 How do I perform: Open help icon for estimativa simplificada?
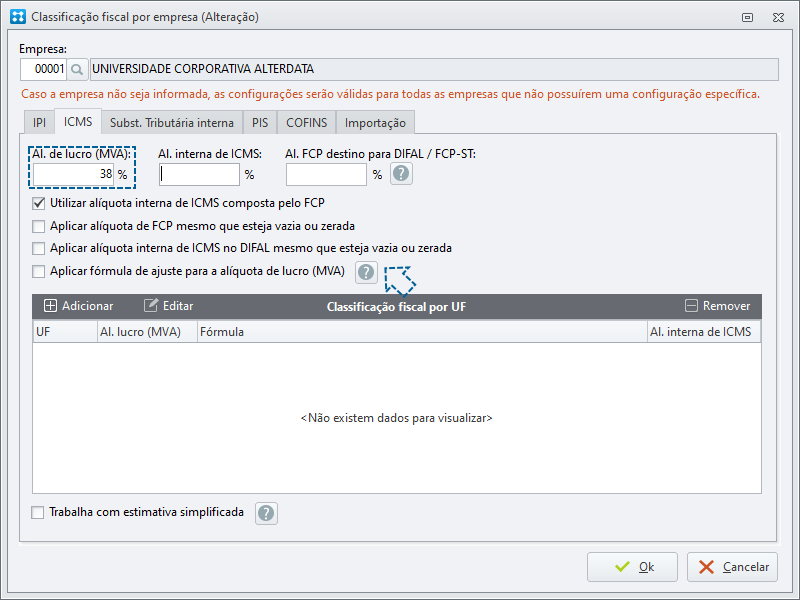click(x=266, y=513)
